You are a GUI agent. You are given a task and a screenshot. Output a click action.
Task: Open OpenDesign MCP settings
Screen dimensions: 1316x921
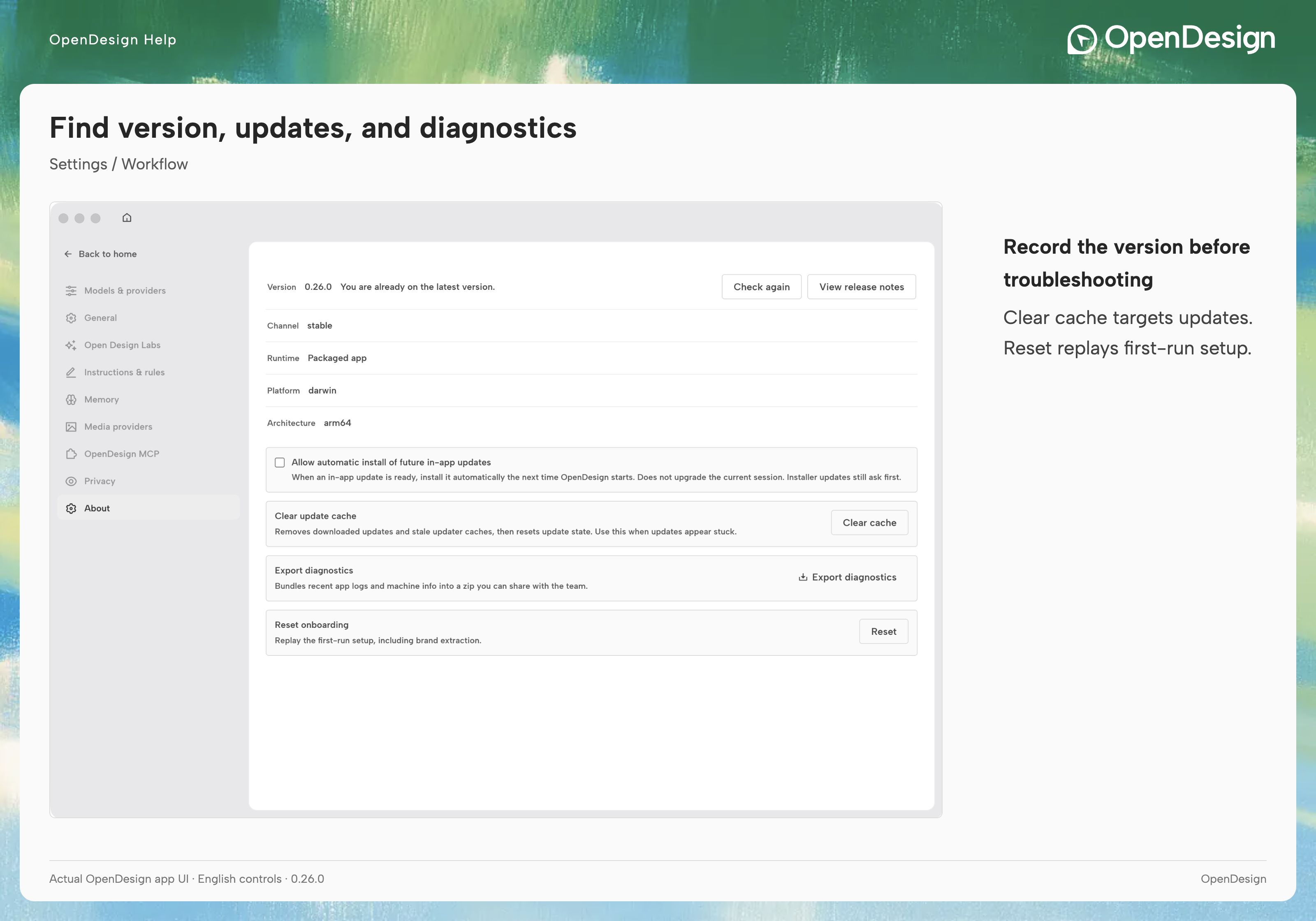click(148, 454)
